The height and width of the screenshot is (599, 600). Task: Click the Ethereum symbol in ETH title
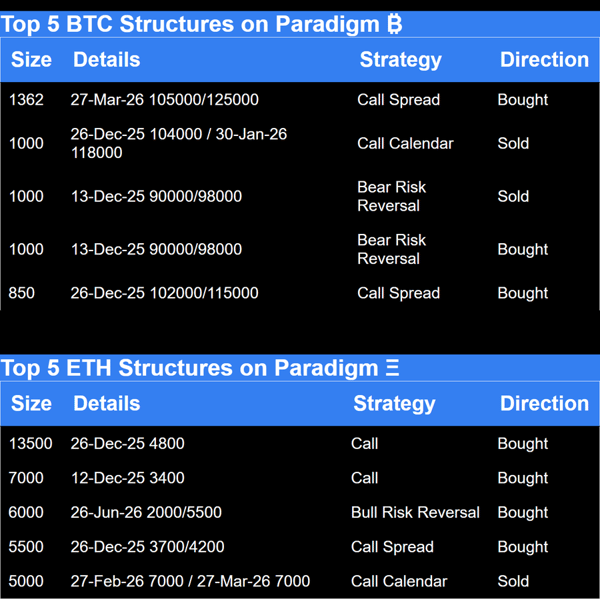pos(392,368)
